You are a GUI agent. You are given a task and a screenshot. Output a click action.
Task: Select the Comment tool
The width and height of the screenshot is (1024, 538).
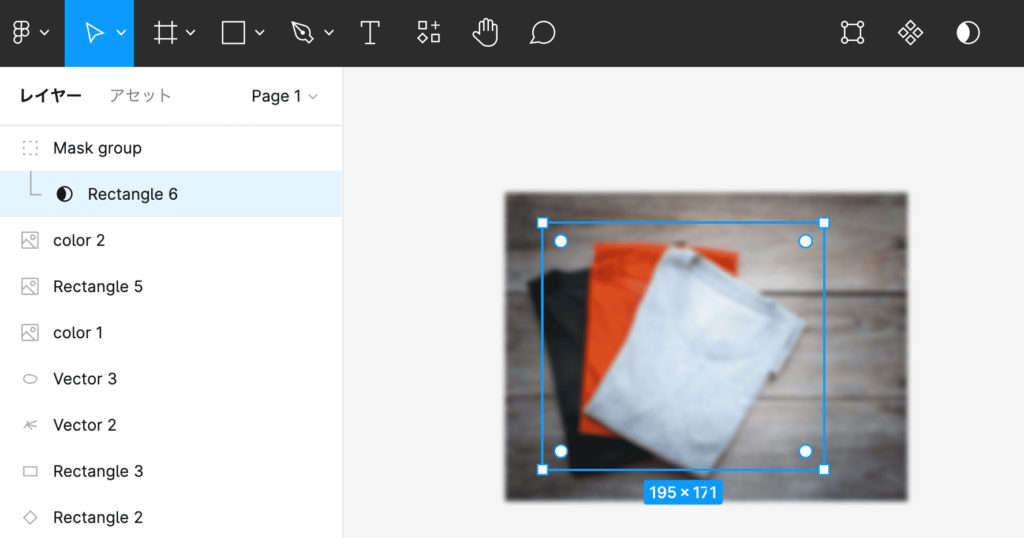point(542,33)
